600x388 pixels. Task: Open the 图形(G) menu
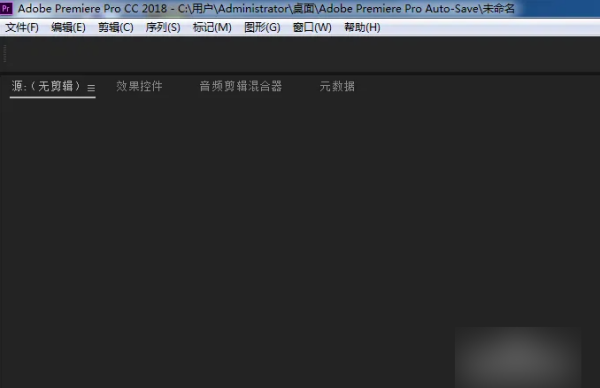(x=262, y=27)
